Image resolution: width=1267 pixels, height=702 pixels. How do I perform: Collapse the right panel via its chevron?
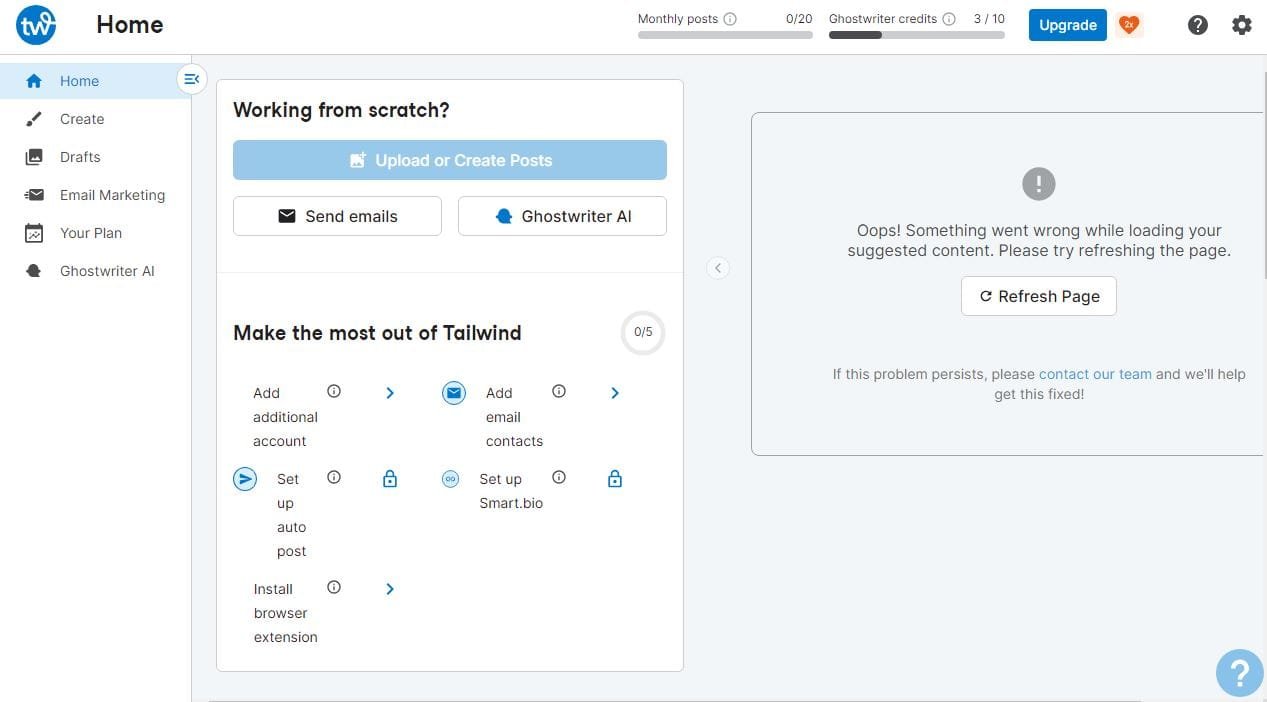718,268
